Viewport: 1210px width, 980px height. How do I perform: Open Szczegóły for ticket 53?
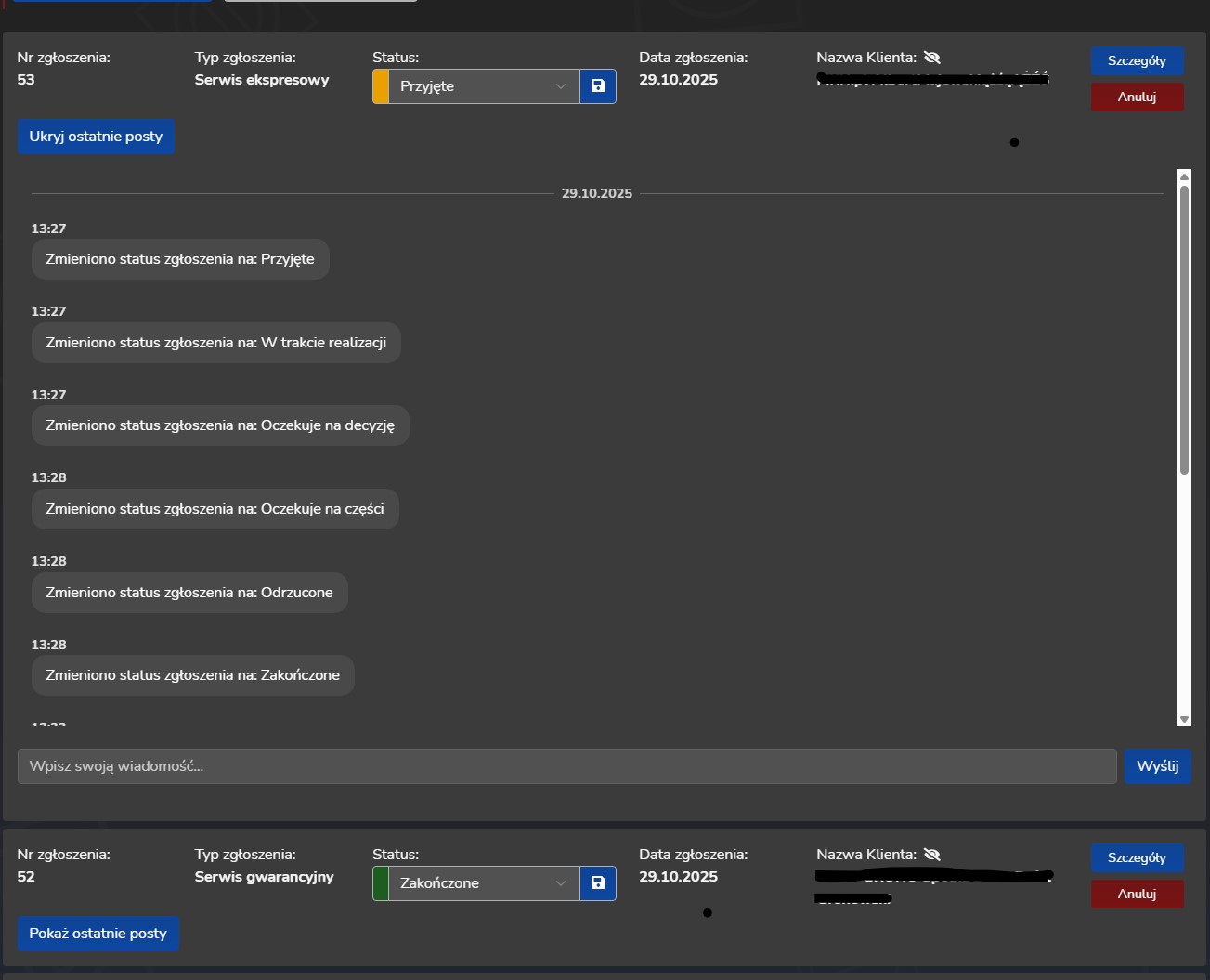[x=1137, y=60]
